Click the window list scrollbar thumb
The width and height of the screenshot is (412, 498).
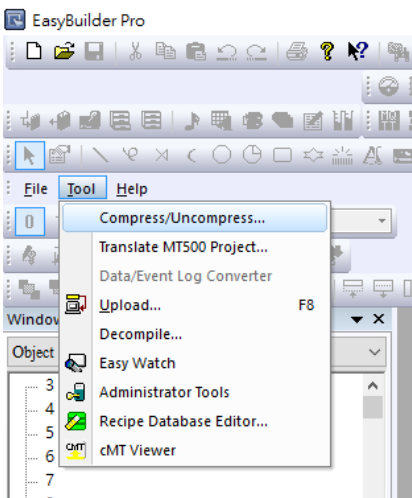pyautogui.click(x=373, y=407)
